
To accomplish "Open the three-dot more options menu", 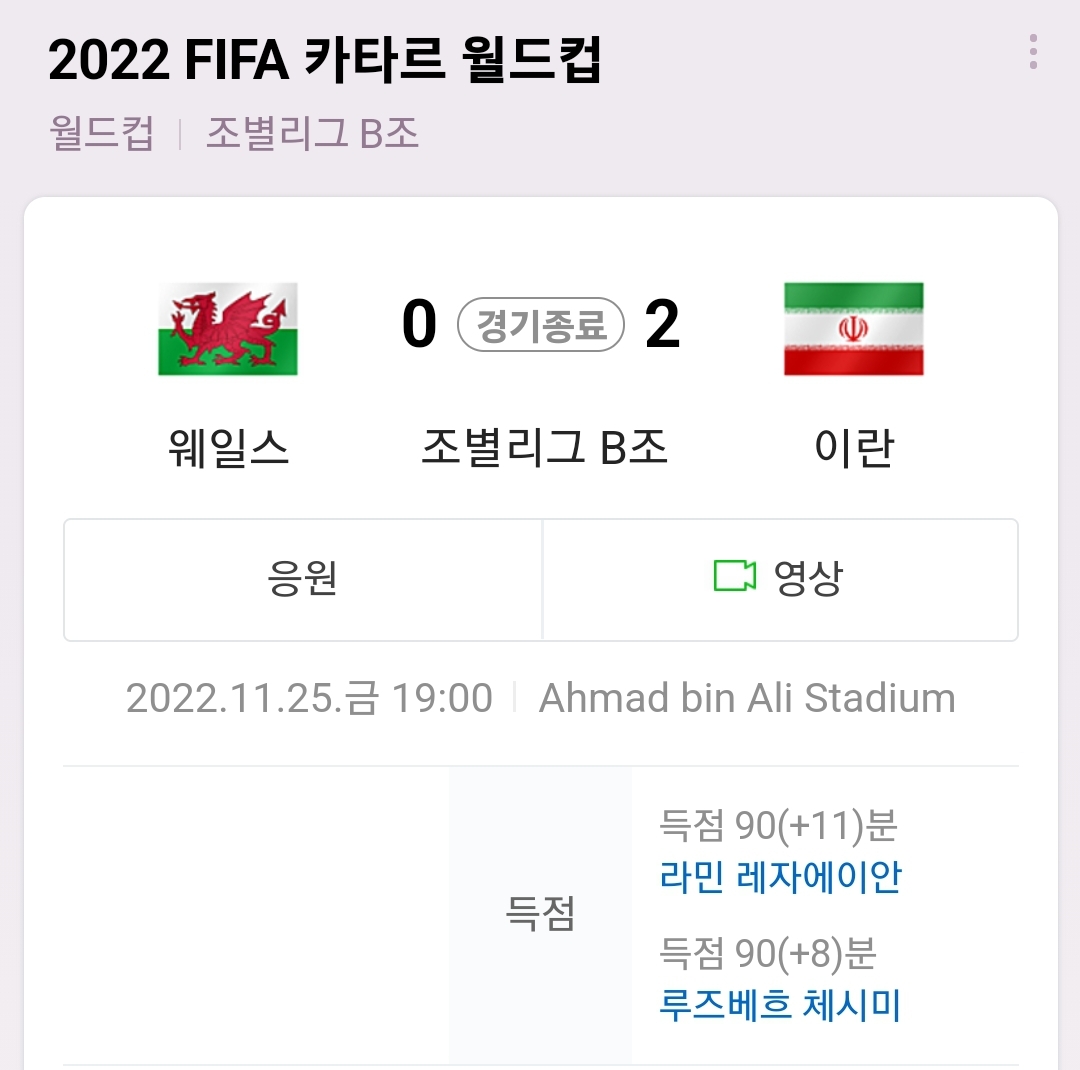I will [1033, 52].
